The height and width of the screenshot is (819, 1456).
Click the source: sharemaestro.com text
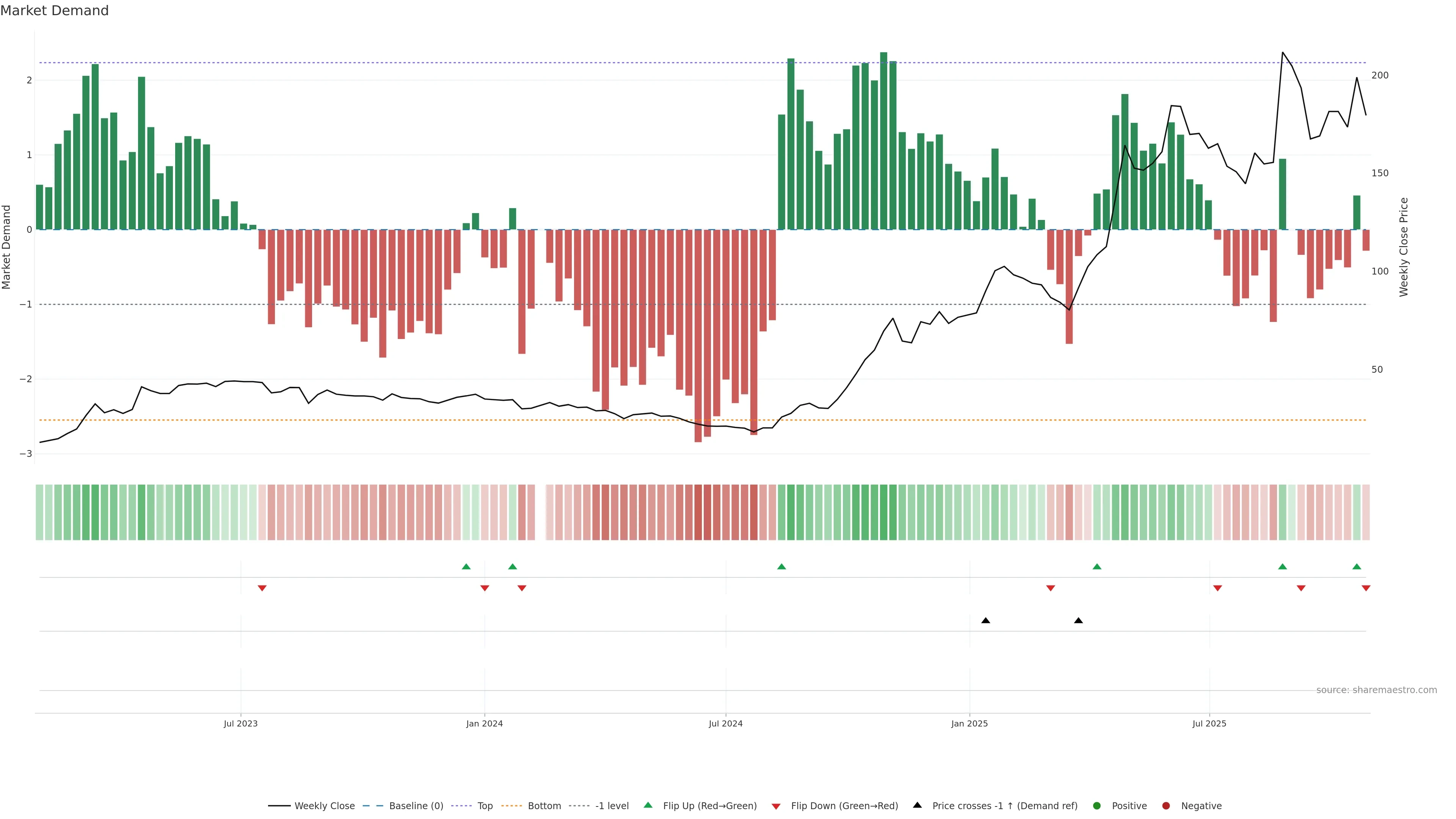coord(1376,690)
